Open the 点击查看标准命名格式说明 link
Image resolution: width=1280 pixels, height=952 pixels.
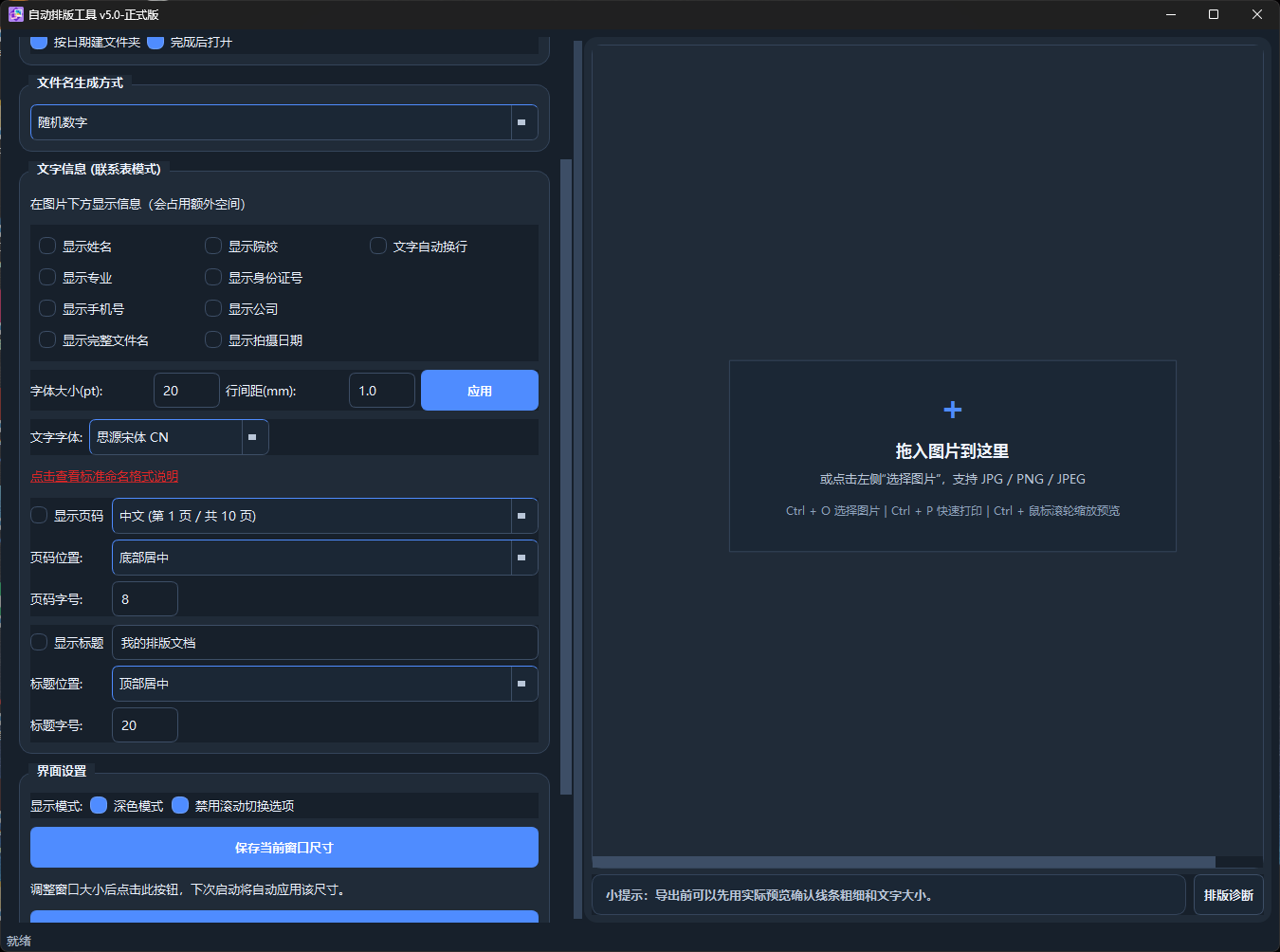coord(104,476)
